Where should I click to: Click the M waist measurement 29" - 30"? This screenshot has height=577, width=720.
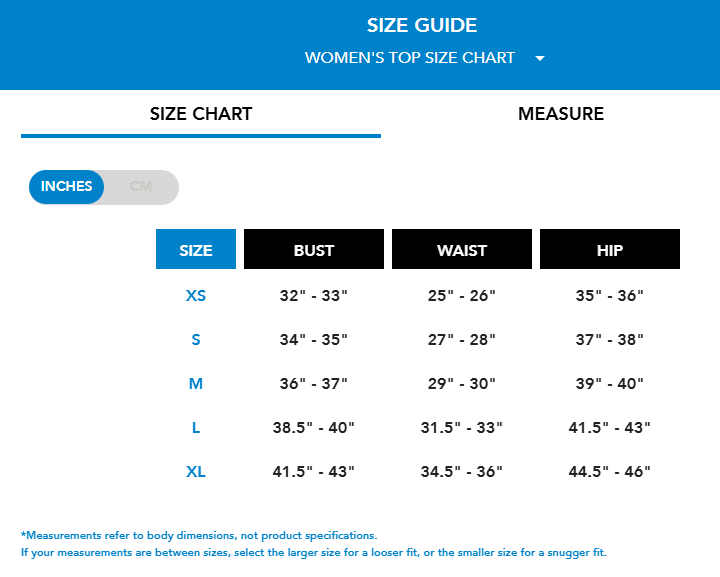pos(462,384)
